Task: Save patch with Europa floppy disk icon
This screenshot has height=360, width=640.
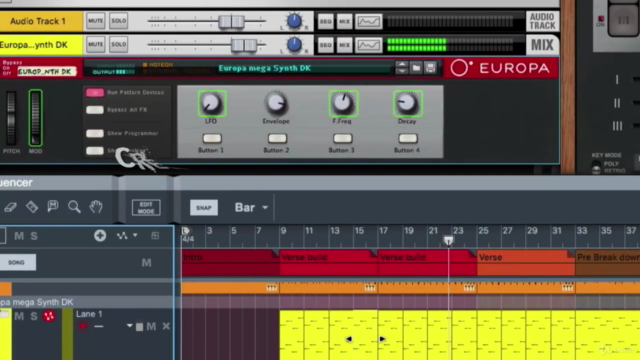Action: [x=430, y=68]
